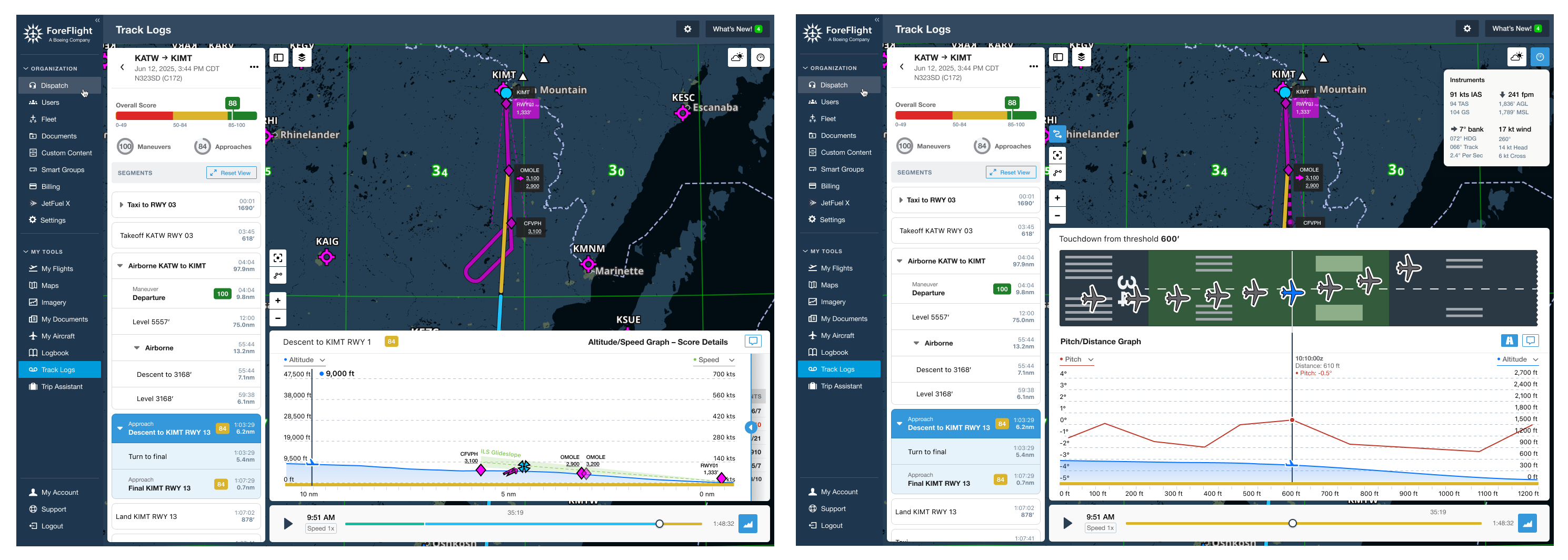This screenshot has width=1568, height=560.
Task: Click KAIG airport marker on left map
Action: pyautogui.click(x=327, y=257)
